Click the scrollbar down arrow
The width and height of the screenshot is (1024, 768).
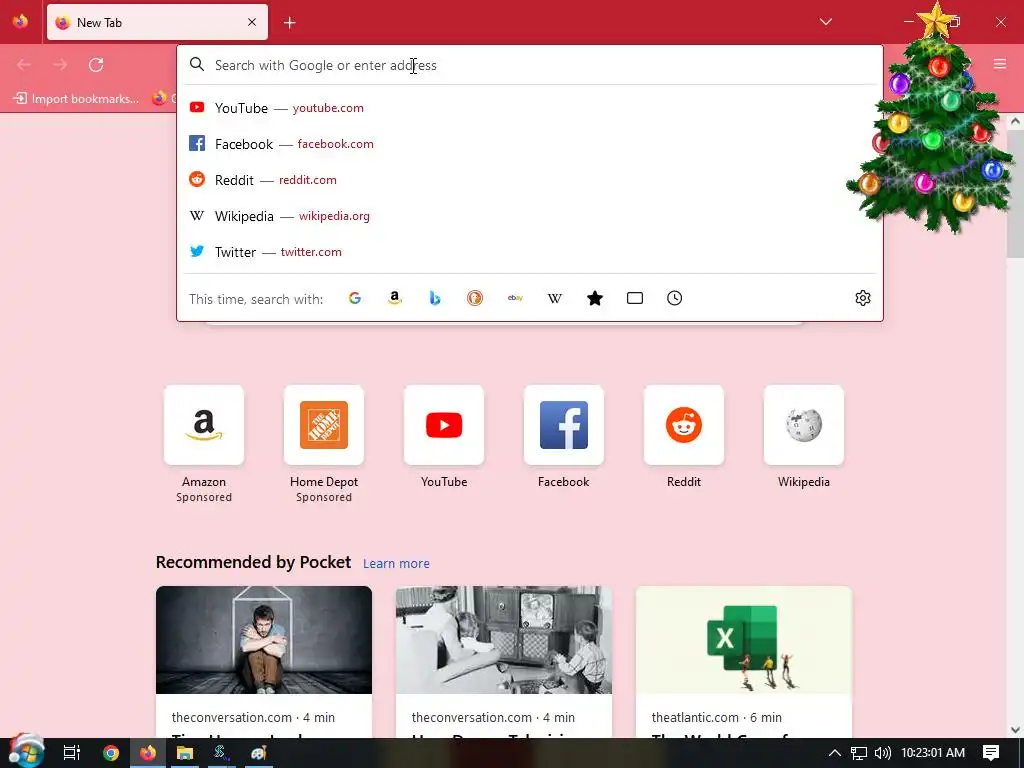click(x=1016, y=730)
